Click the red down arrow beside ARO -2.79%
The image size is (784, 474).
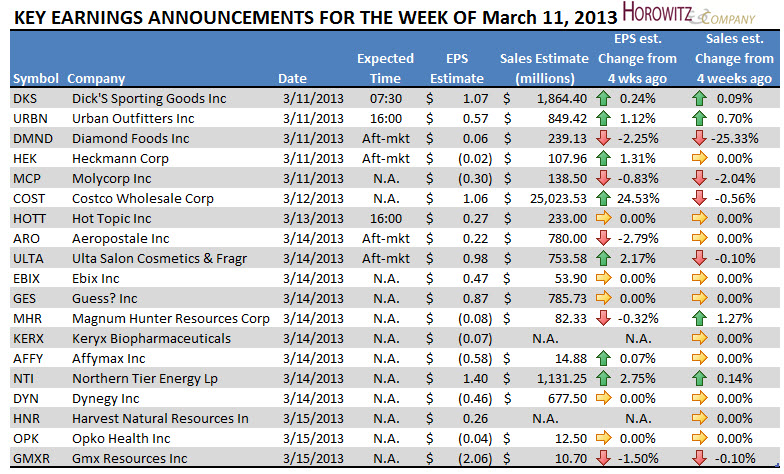click(x=604, y=238)
